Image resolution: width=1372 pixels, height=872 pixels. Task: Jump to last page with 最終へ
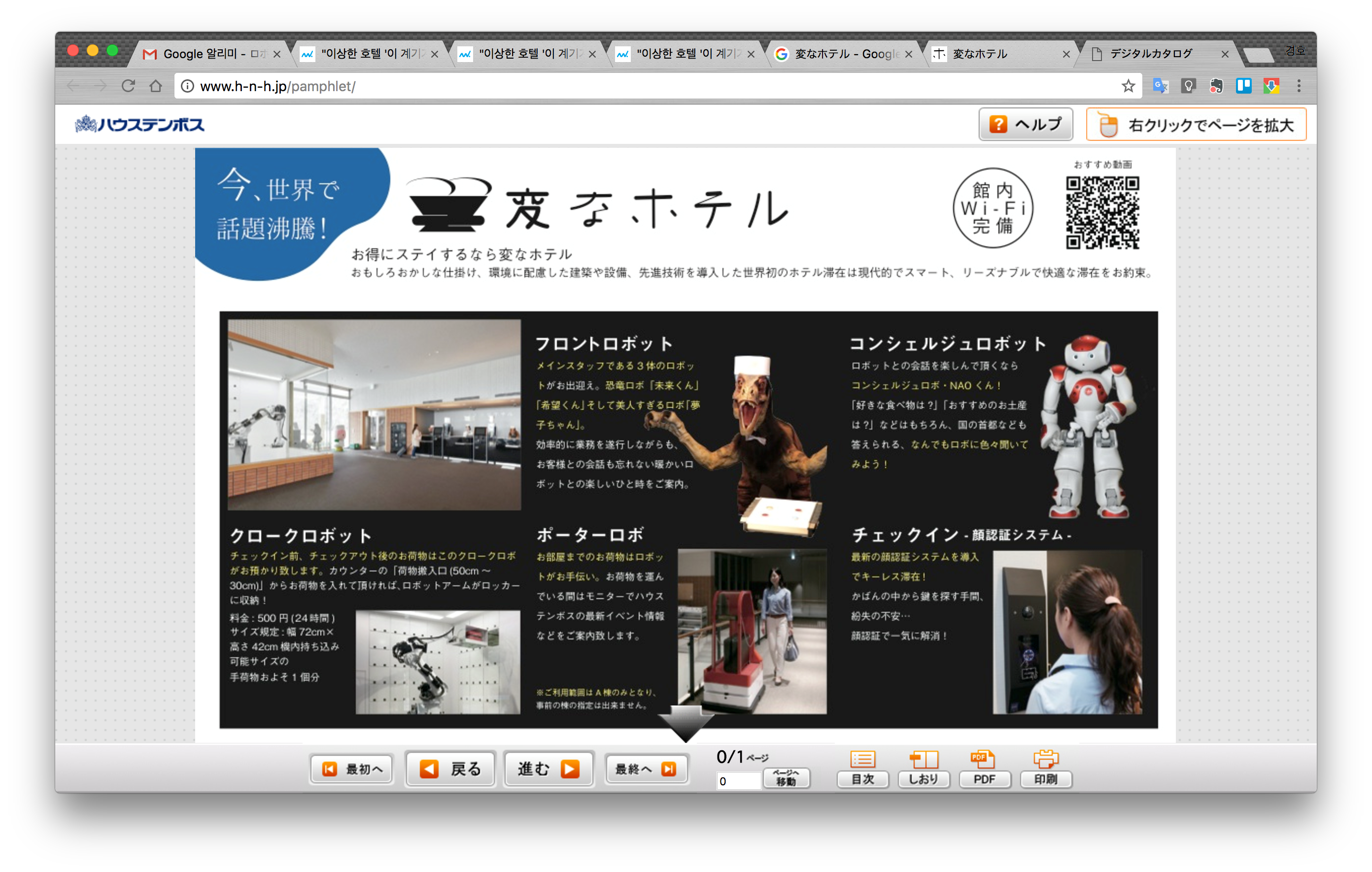pyautogui.click(x=646, y=769)
